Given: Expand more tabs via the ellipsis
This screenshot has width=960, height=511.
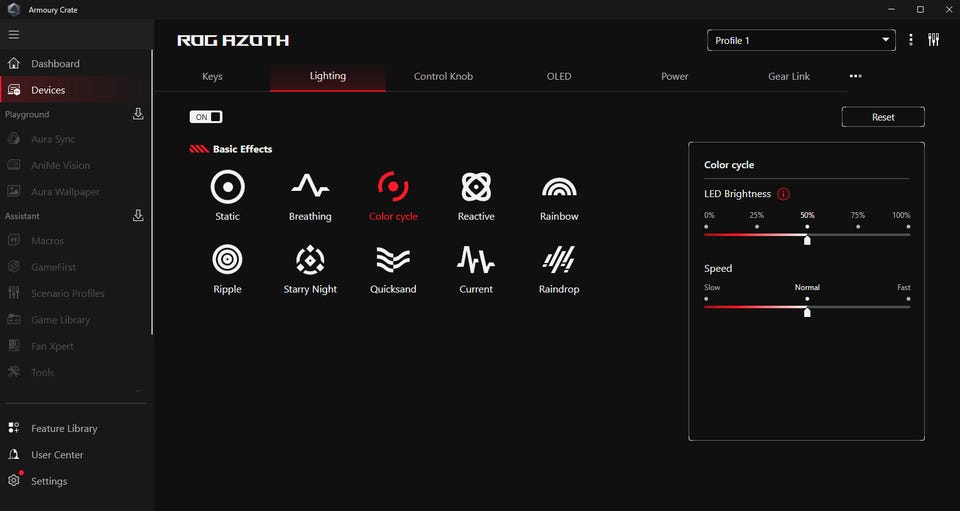Looking at the screenshot, I should coord(855,76).
